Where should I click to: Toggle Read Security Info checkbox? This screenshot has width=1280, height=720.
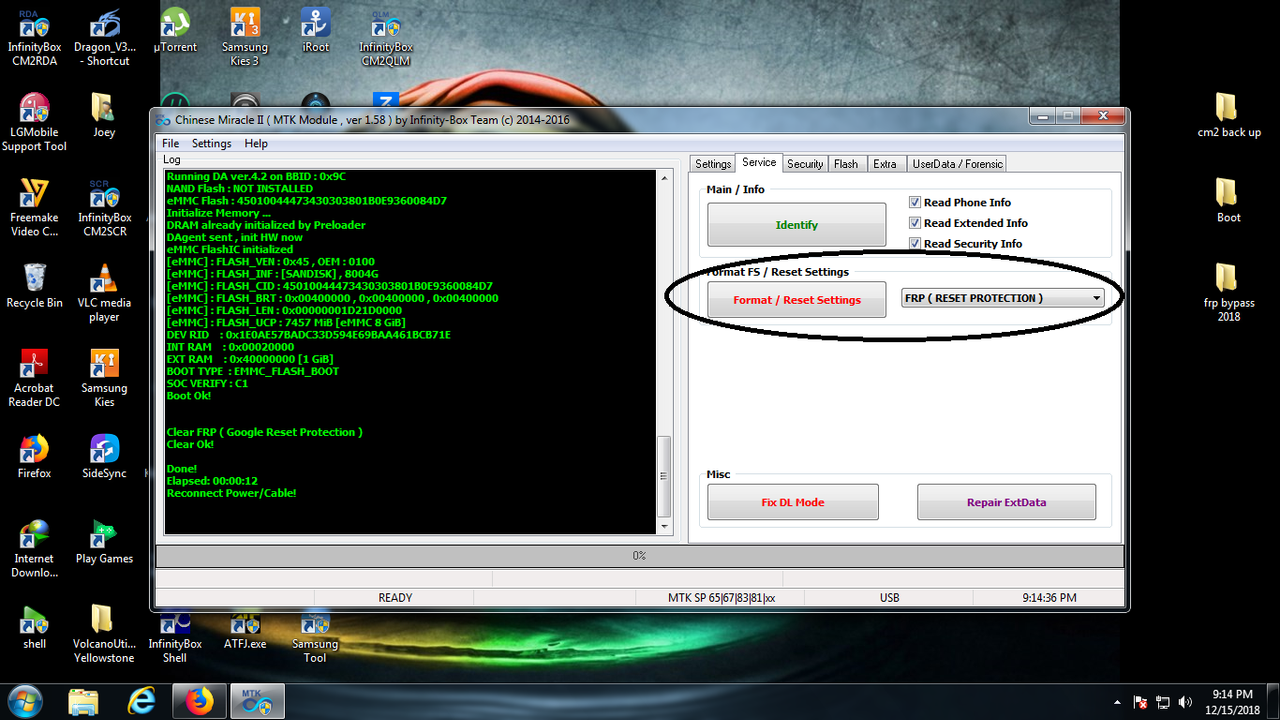click(915, 243)
